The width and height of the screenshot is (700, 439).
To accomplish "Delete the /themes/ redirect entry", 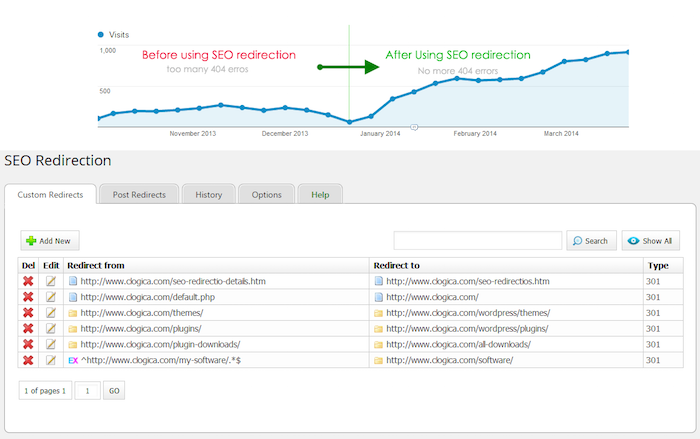I will click(x=28, y=313).
